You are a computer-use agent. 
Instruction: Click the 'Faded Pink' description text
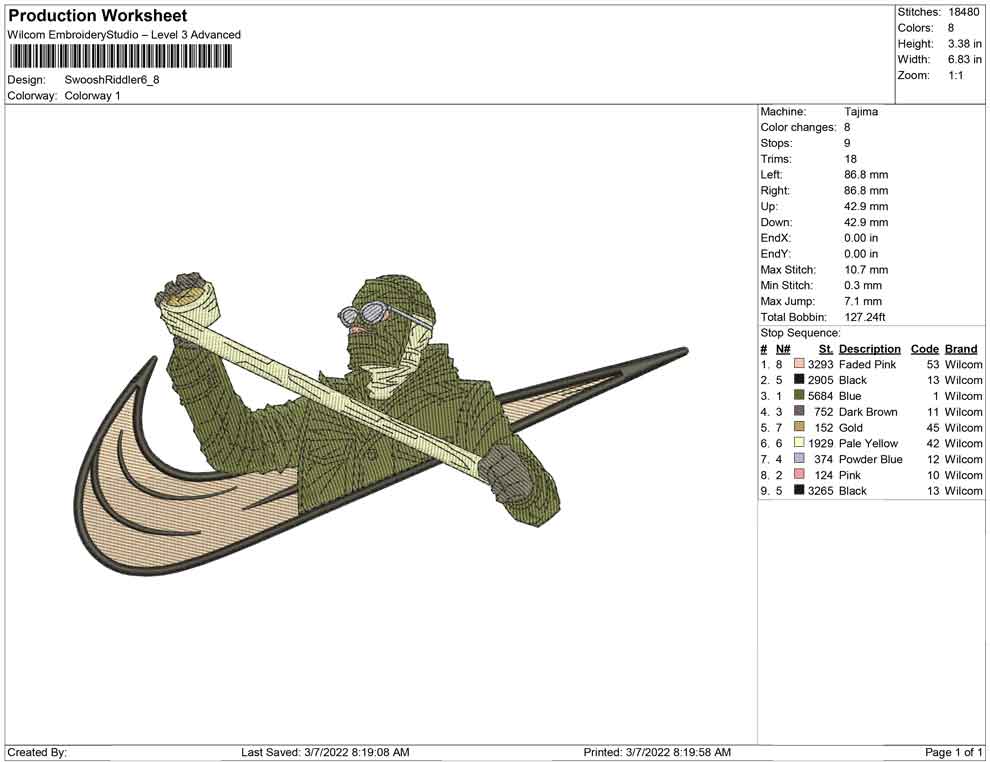868,364
